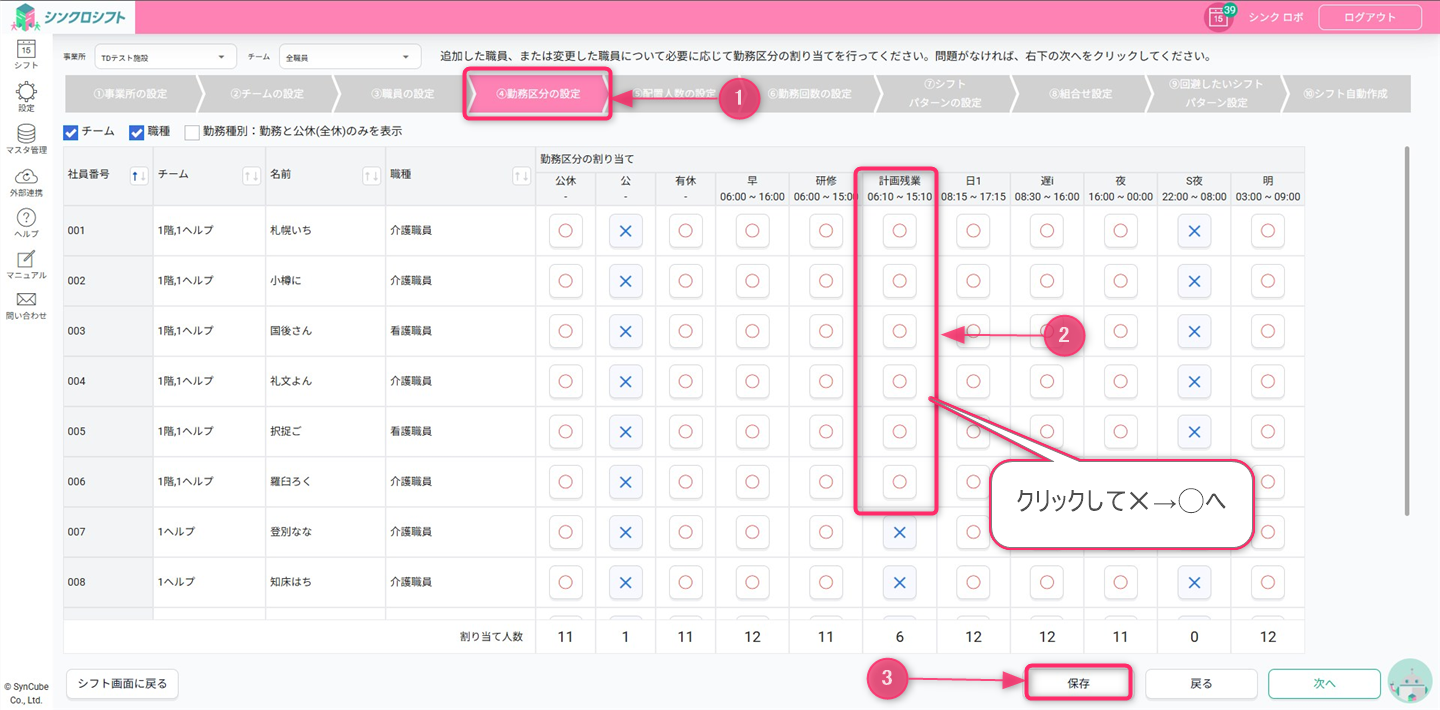Toggle 公休 assignment for 小樽に
The height and width of the screenshot is (710, 1440).
pos(566,281)
